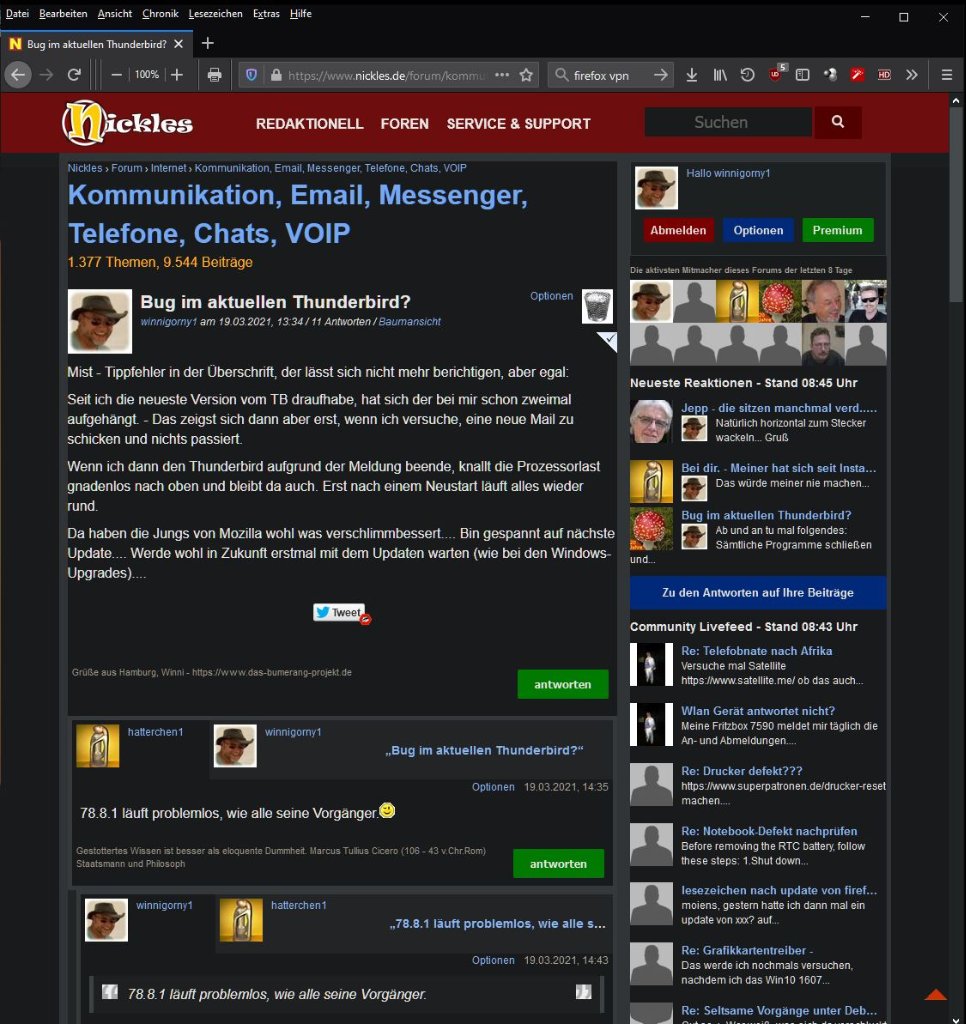Open tracking protection shield icon in address bar
The width and height of the screenshot is (966, 1024).
[x=251, y=75]
